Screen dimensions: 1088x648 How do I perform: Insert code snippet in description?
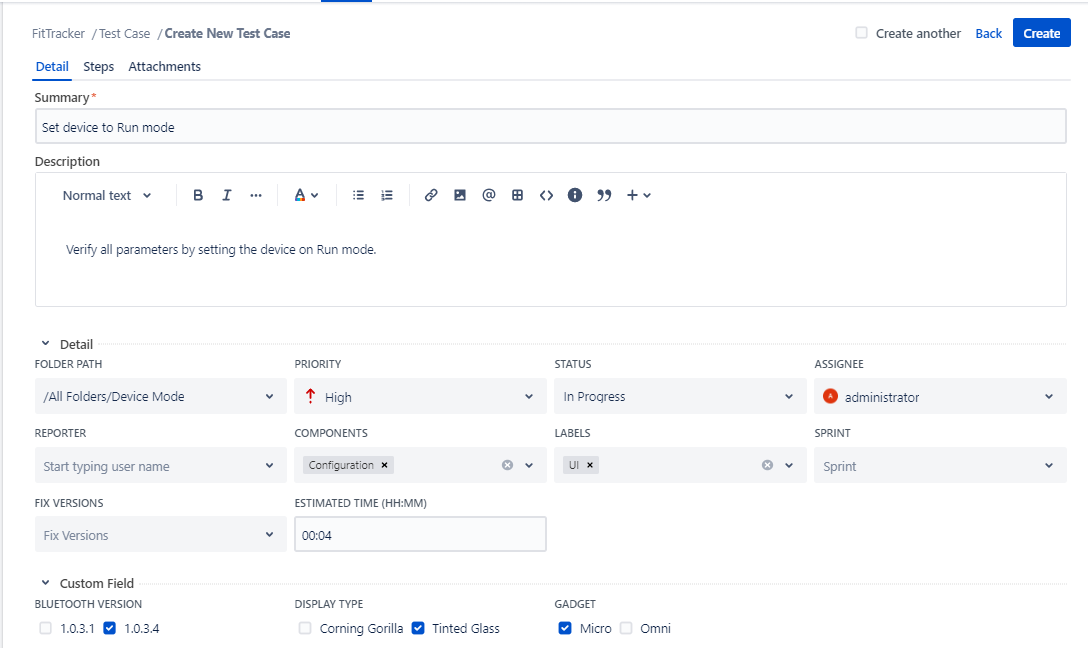click(546, 196)
